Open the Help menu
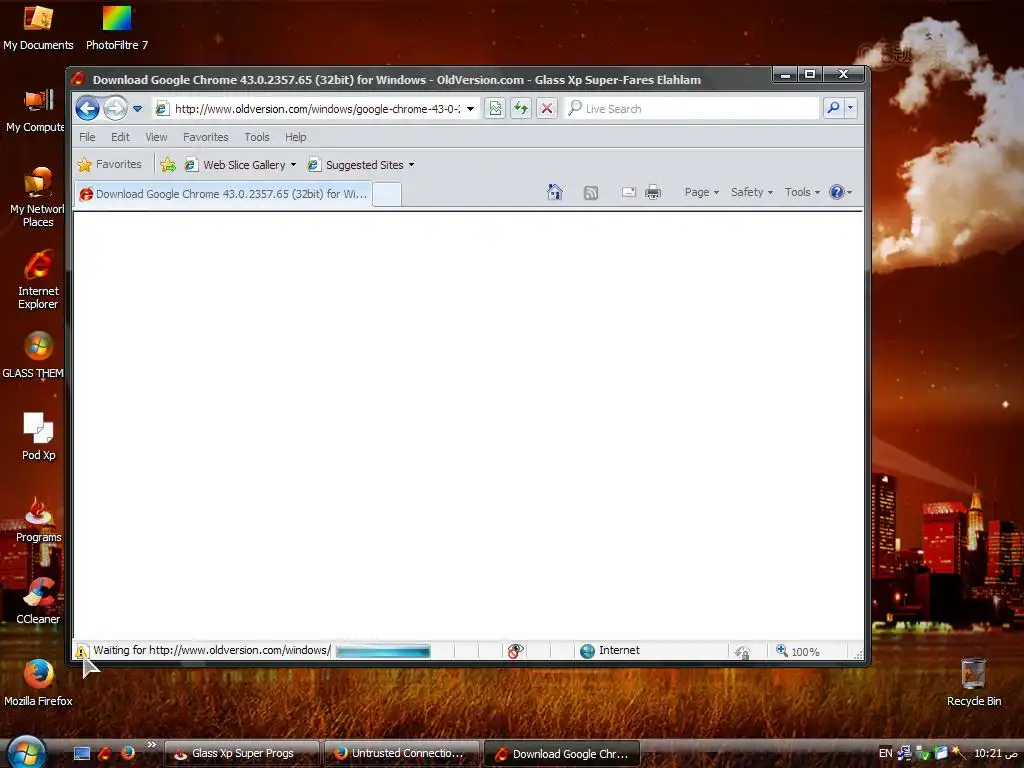The height and width of the screenshot is (768, 1024). tap(295, 137)
